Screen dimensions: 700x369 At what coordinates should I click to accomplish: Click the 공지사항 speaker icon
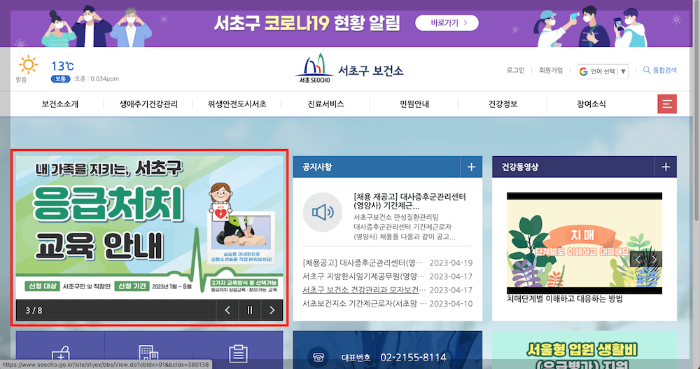(x=322, y=212)
